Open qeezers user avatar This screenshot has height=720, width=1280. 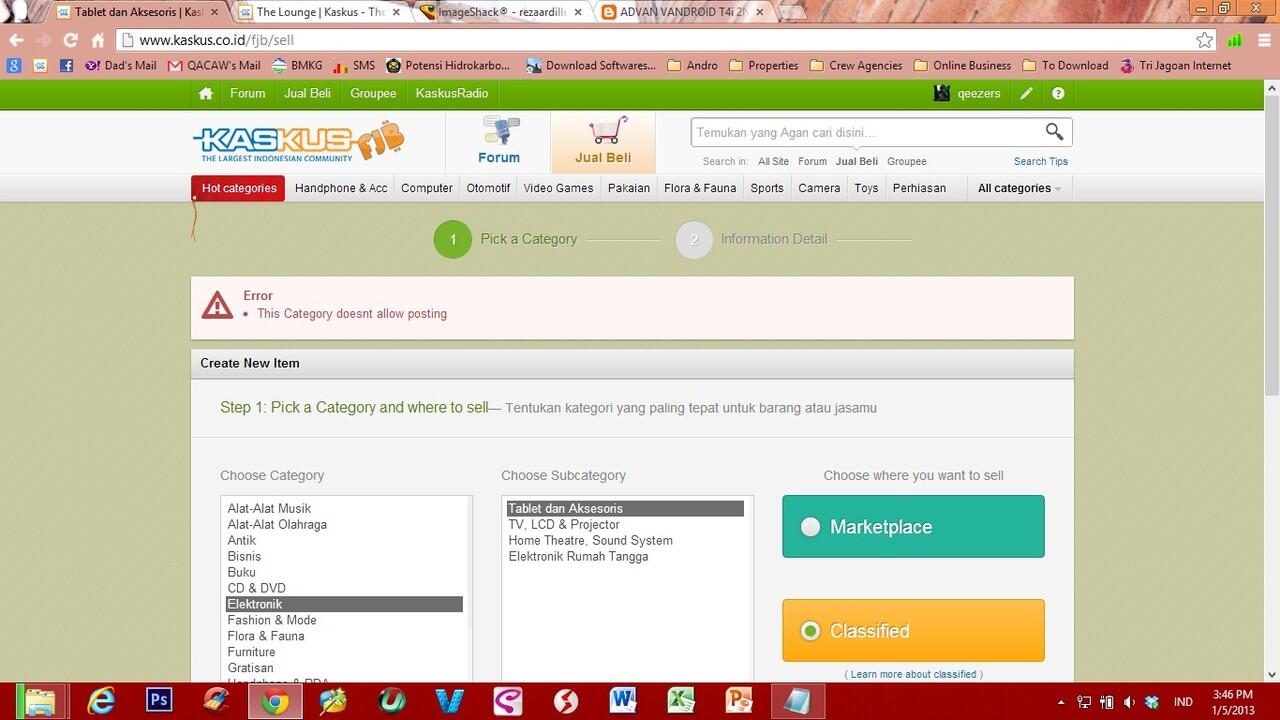(941, 93)
